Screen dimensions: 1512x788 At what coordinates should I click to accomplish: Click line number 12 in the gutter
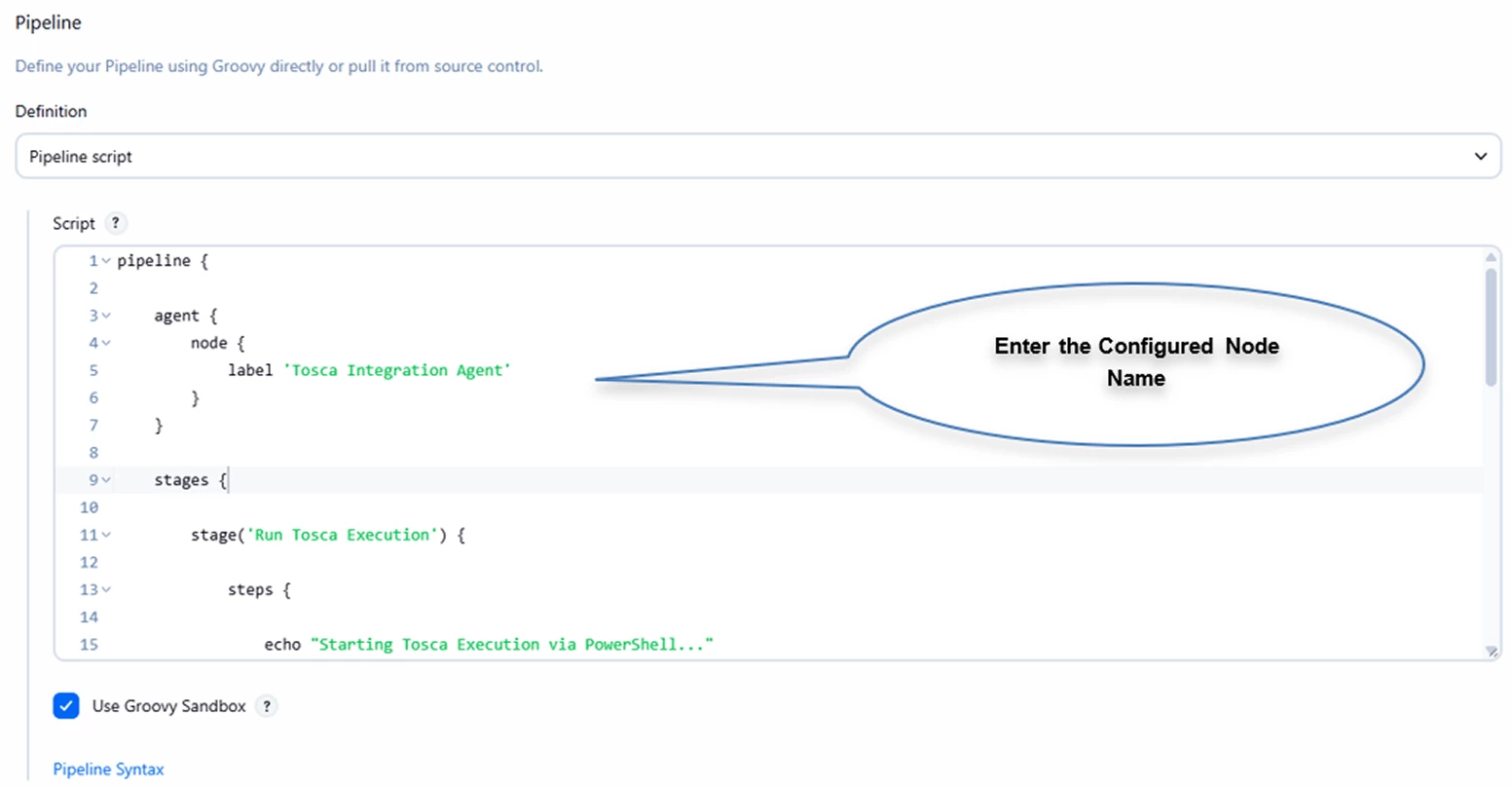[89, 562]
